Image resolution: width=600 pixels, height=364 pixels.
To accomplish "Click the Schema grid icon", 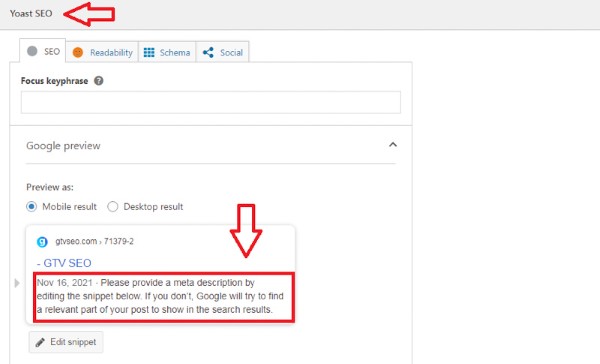I will coord(149,52).
